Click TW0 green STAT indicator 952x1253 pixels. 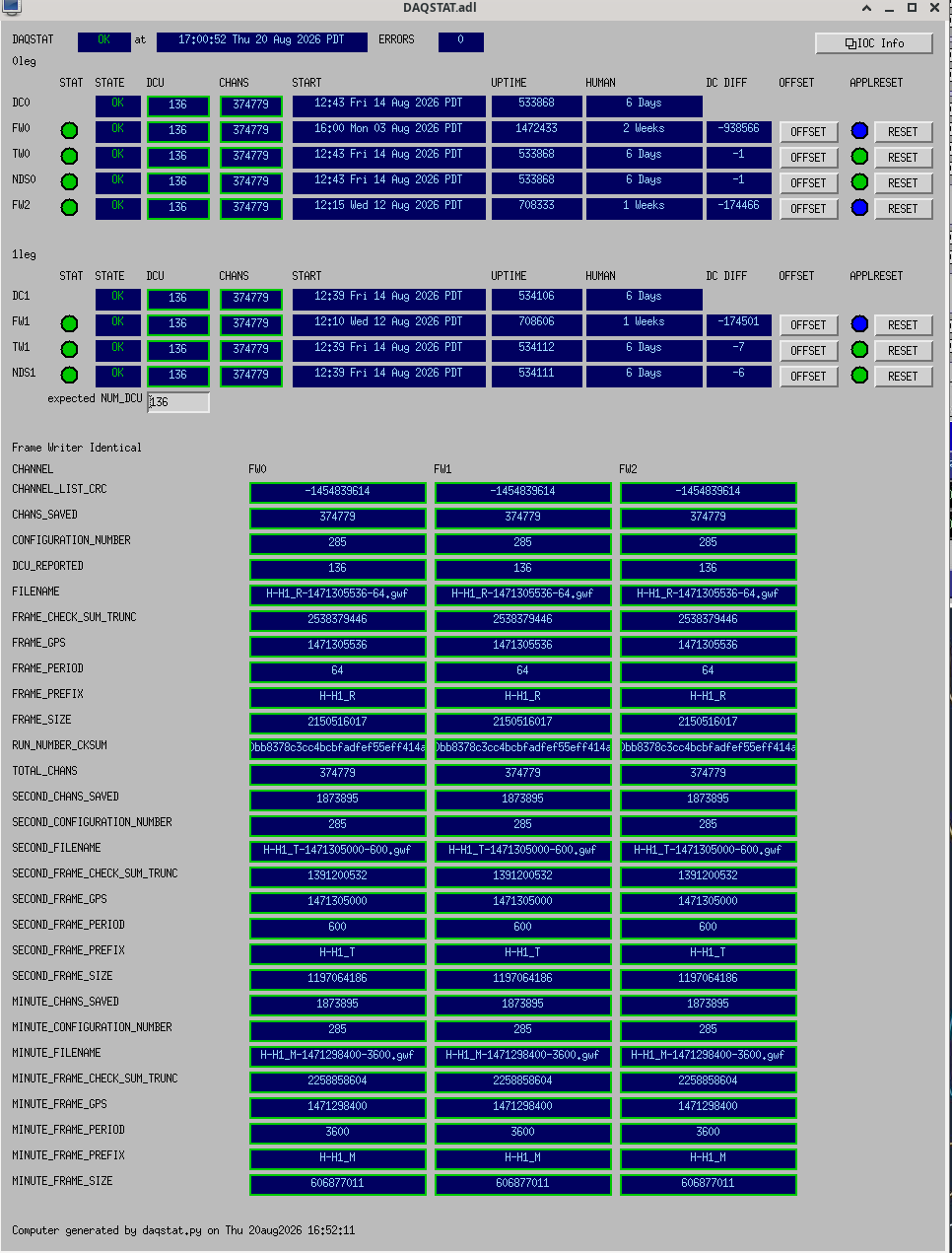click(x=69, y=156)
